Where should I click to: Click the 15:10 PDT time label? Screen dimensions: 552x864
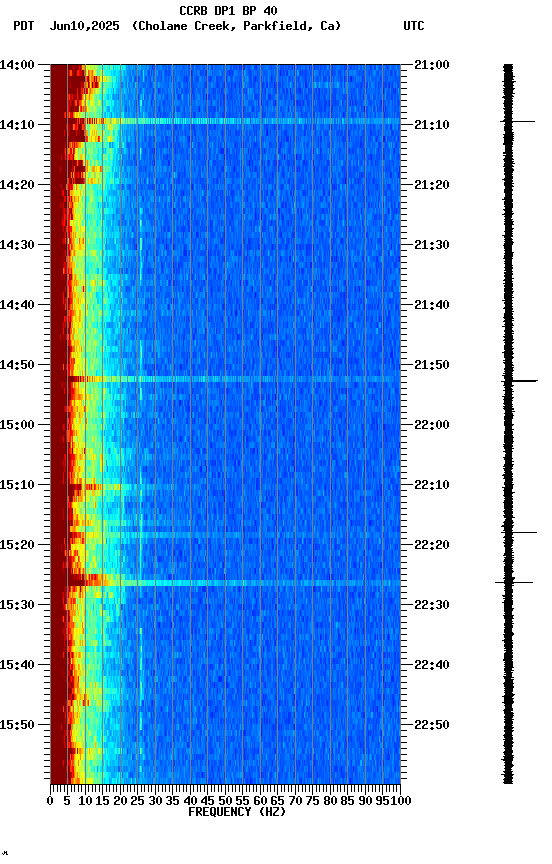17,485
